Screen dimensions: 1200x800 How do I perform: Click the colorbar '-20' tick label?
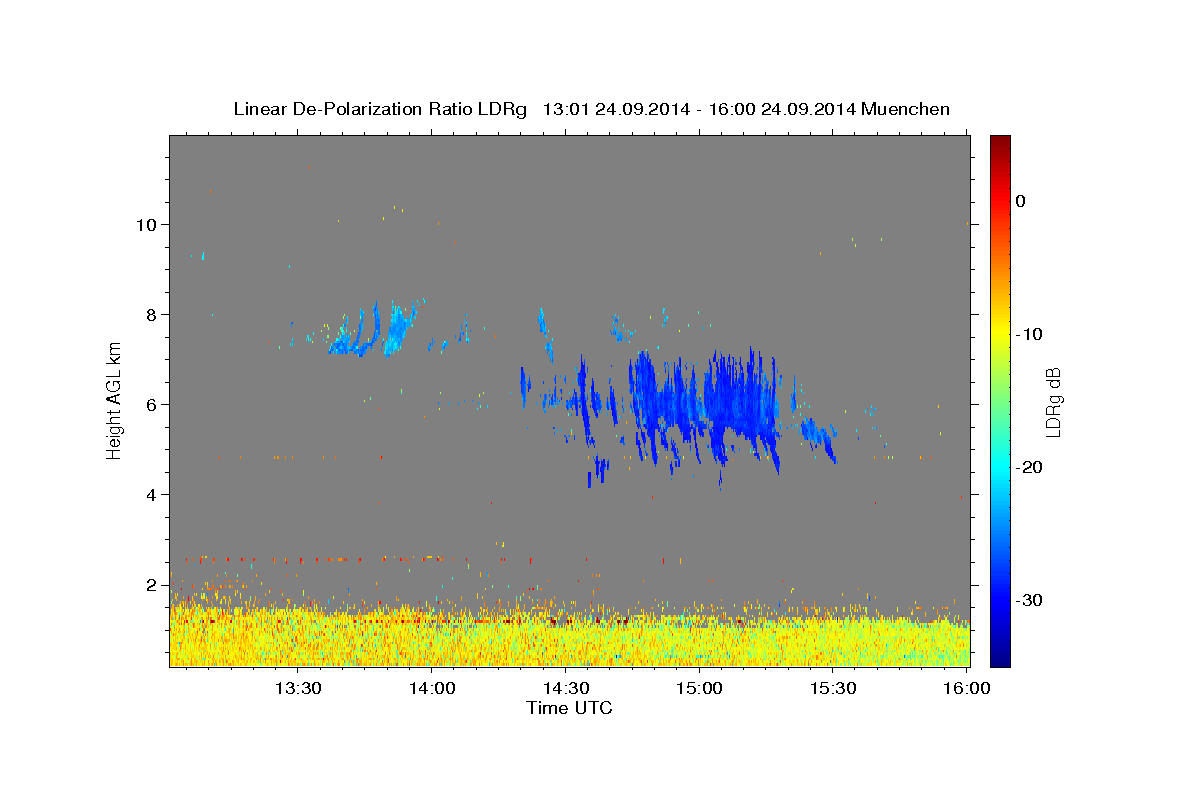(1029, 467)
